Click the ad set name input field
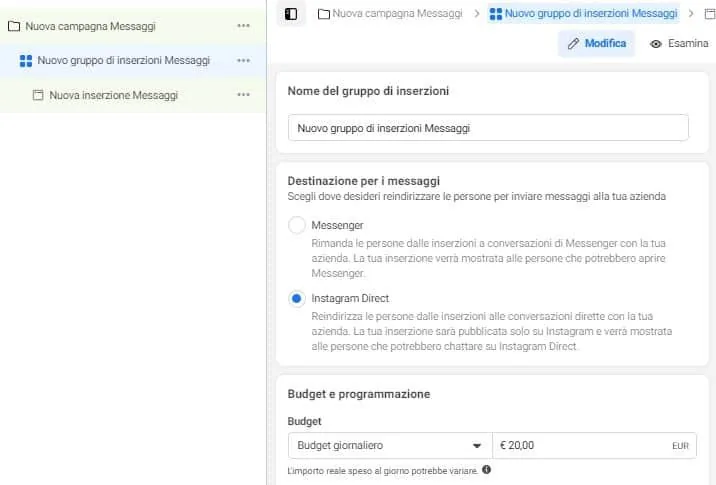Image resolution: width=716 pixels, height=485 pixels. click(488, 128)
